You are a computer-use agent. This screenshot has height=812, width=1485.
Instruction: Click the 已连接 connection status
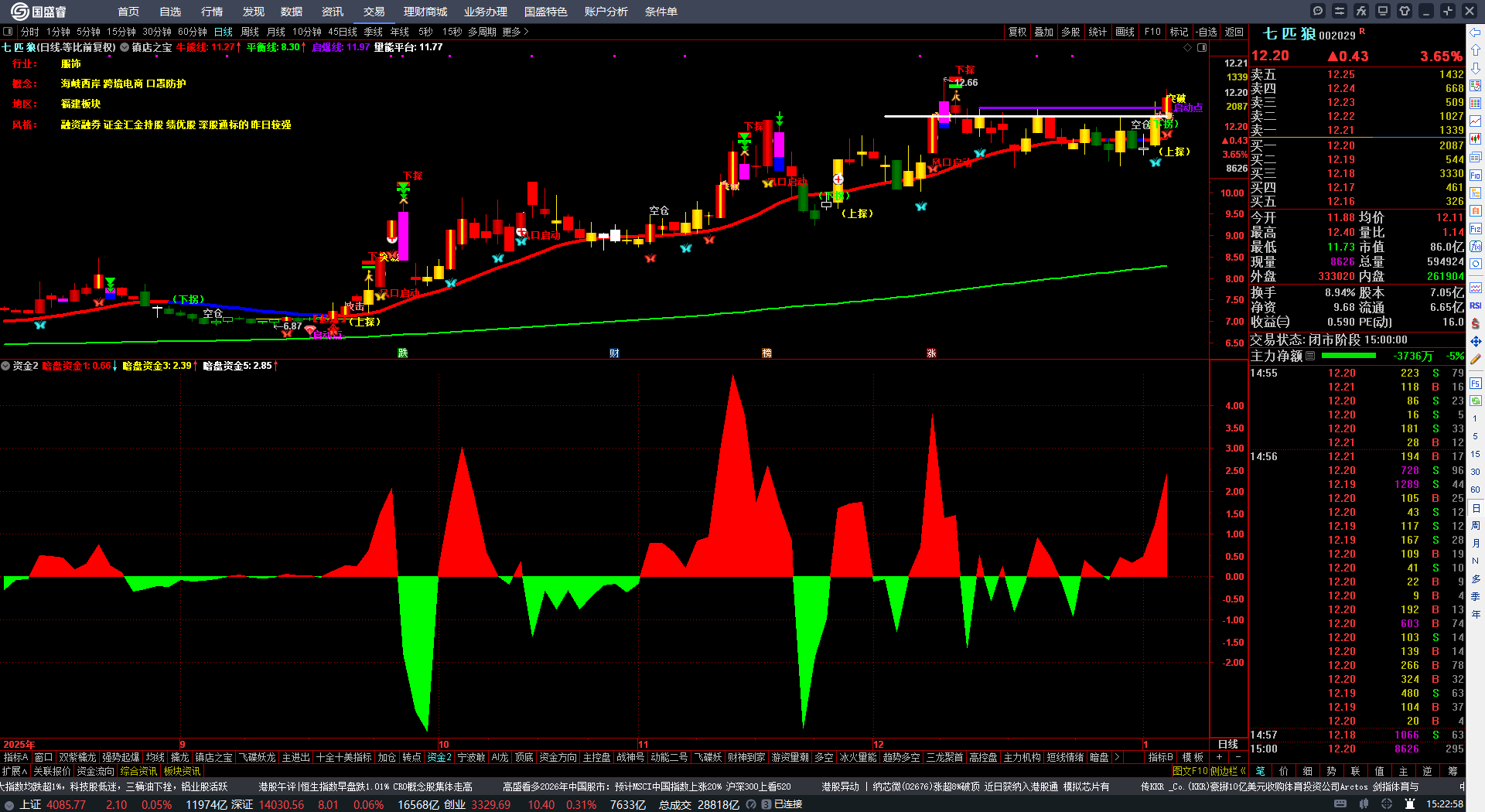pyautogui.click(x=788, y=804)
